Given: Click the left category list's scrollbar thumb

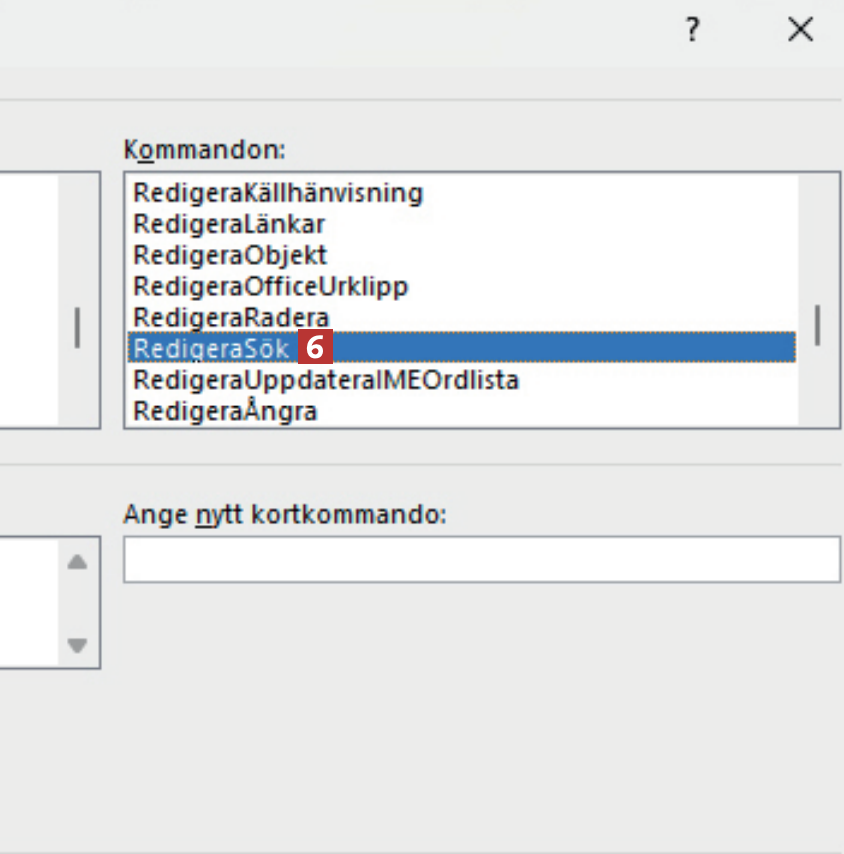Looking at the screenshot, I should (78, 327).
